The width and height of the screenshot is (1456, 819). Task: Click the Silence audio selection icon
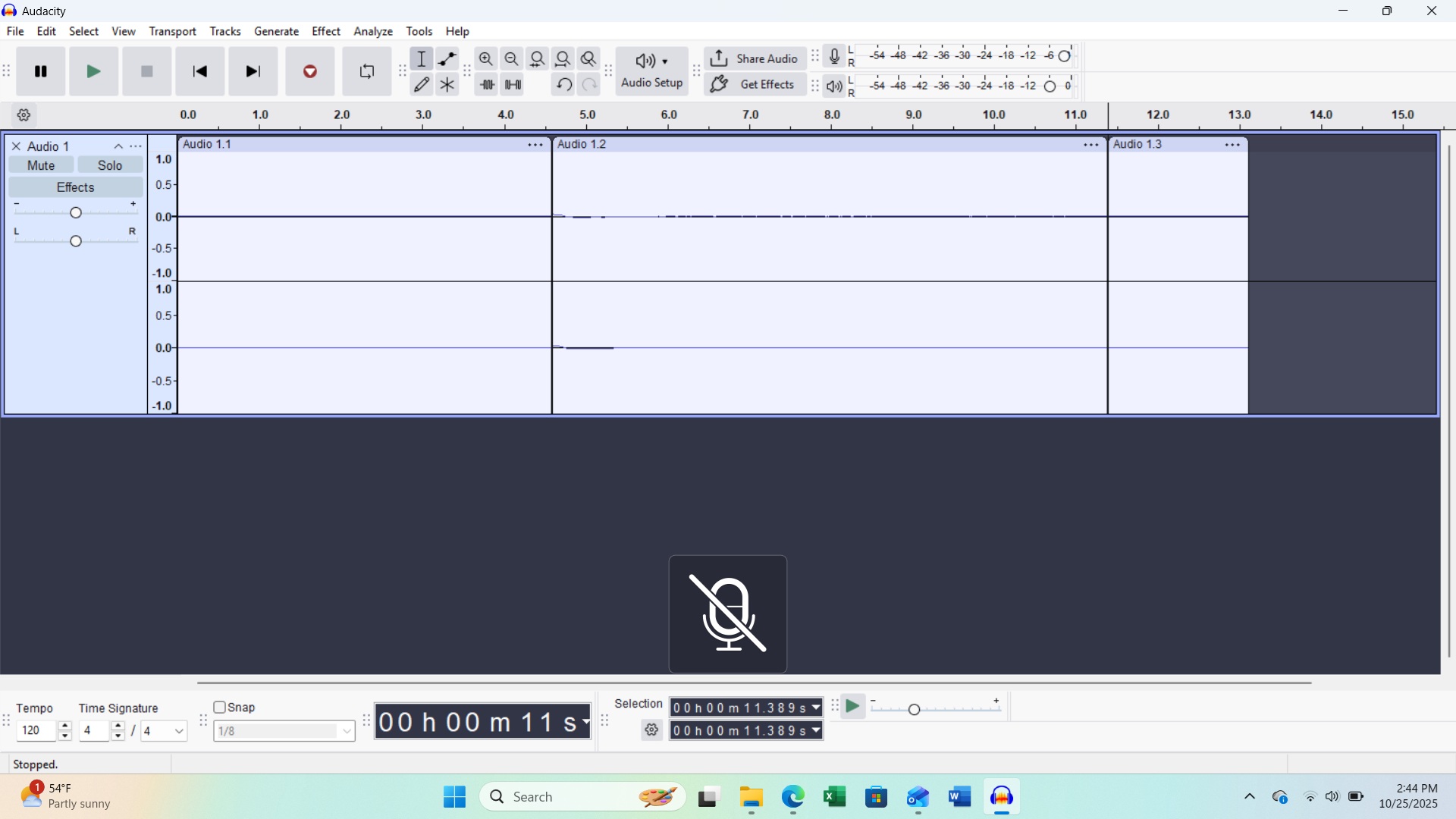pyautogui.click(x=513, y=85)
